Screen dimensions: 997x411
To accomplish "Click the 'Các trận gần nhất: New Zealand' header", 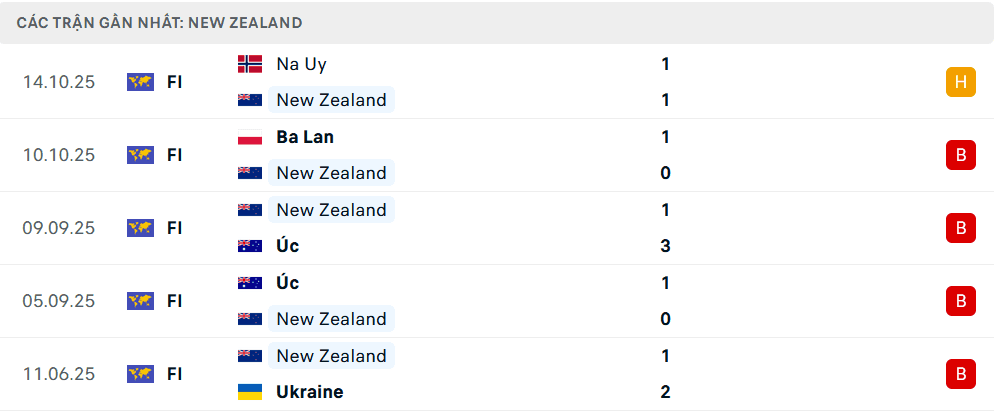I will pos(160,22).
